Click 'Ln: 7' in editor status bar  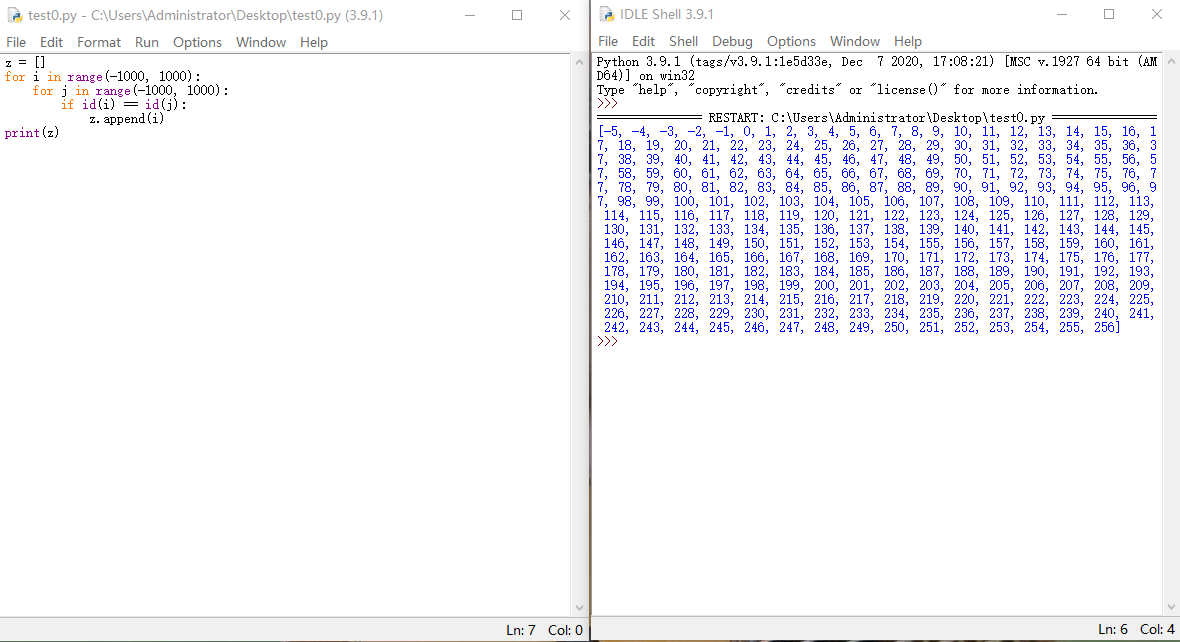pyautogui.click(x=521, y=630)
